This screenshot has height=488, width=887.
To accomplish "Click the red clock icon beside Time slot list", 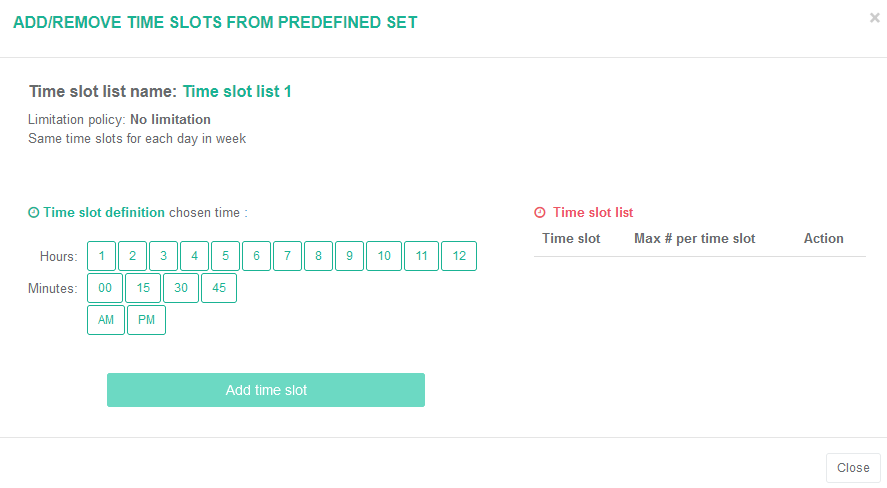I will (540, 213).
